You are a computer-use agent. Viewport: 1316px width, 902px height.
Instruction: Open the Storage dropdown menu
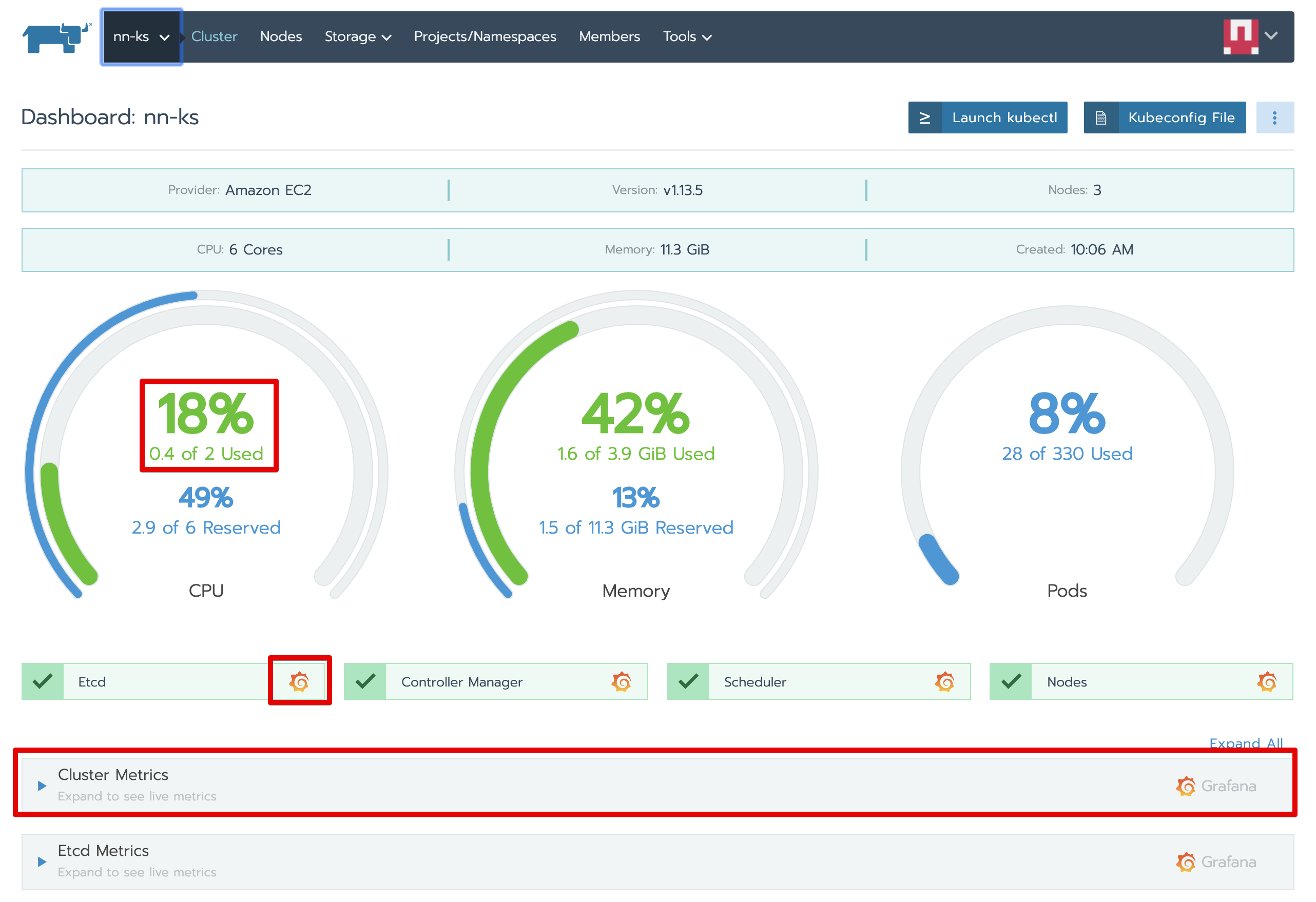[357, 37]
